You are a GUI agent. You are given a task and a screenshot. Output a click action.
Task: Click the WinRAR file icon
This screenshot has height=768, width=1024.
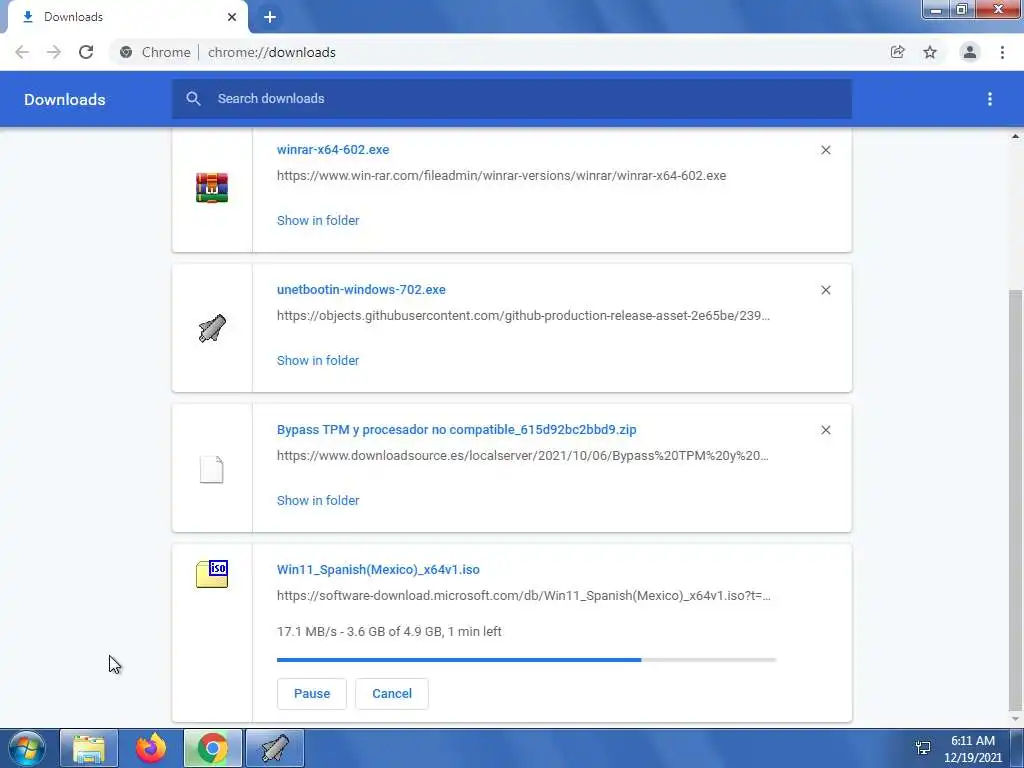pos(212,188)
